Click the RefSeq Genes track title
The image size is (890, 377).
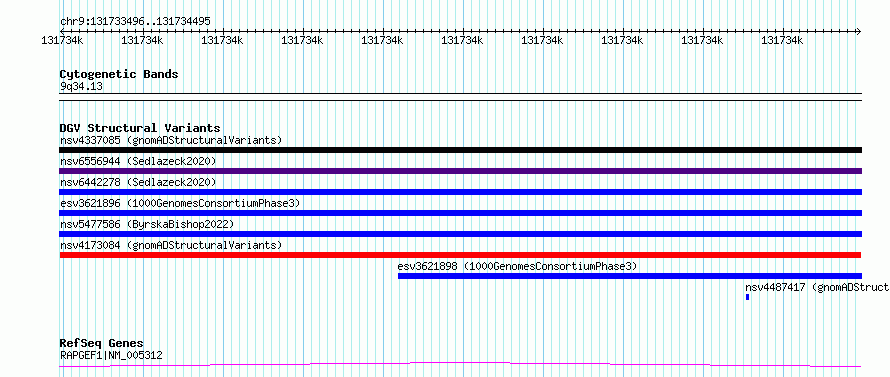(102, 344)
